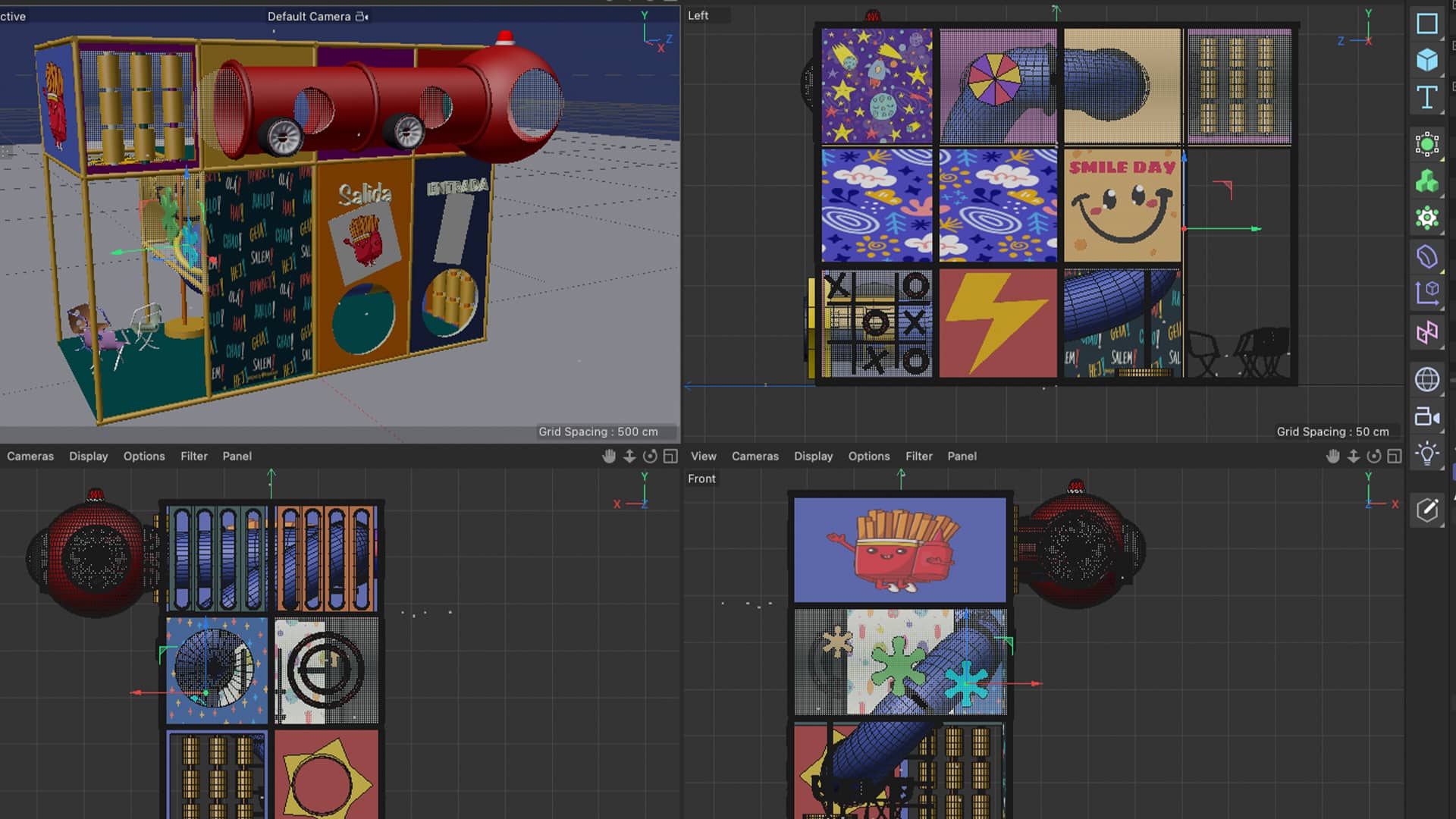
Task: Click the Default Camera label
Action: click(x=309, y=17)
